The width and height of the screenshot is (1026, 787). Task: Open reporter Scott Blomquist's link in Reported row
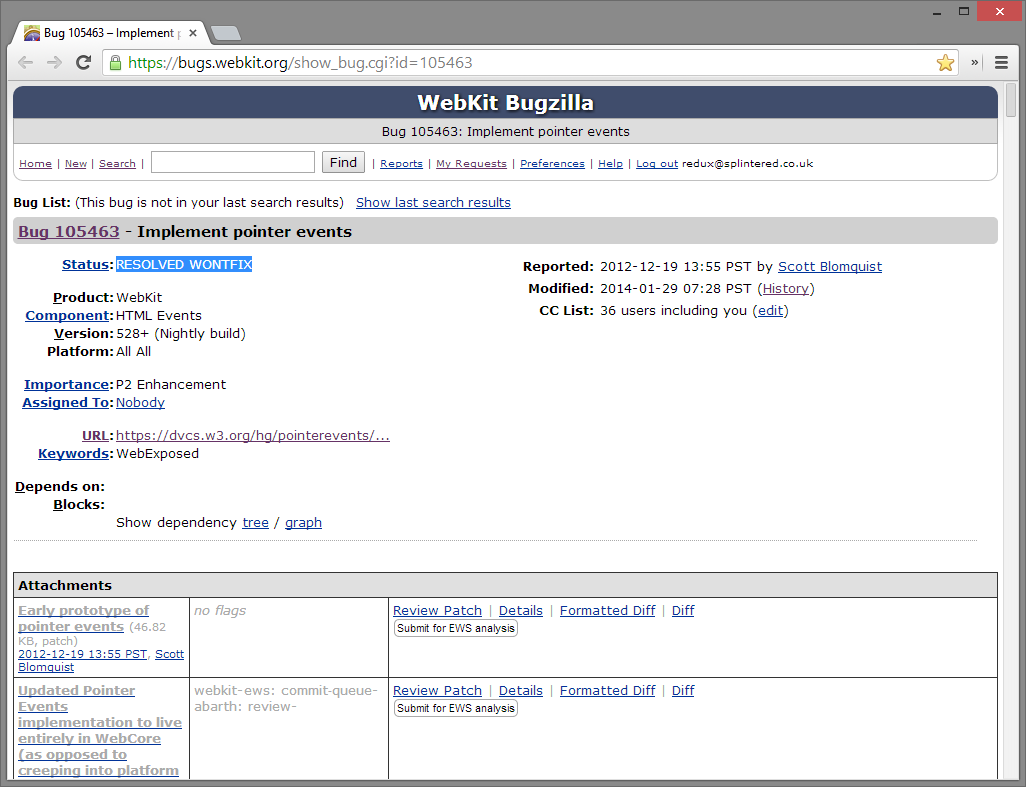click(830, 267)
